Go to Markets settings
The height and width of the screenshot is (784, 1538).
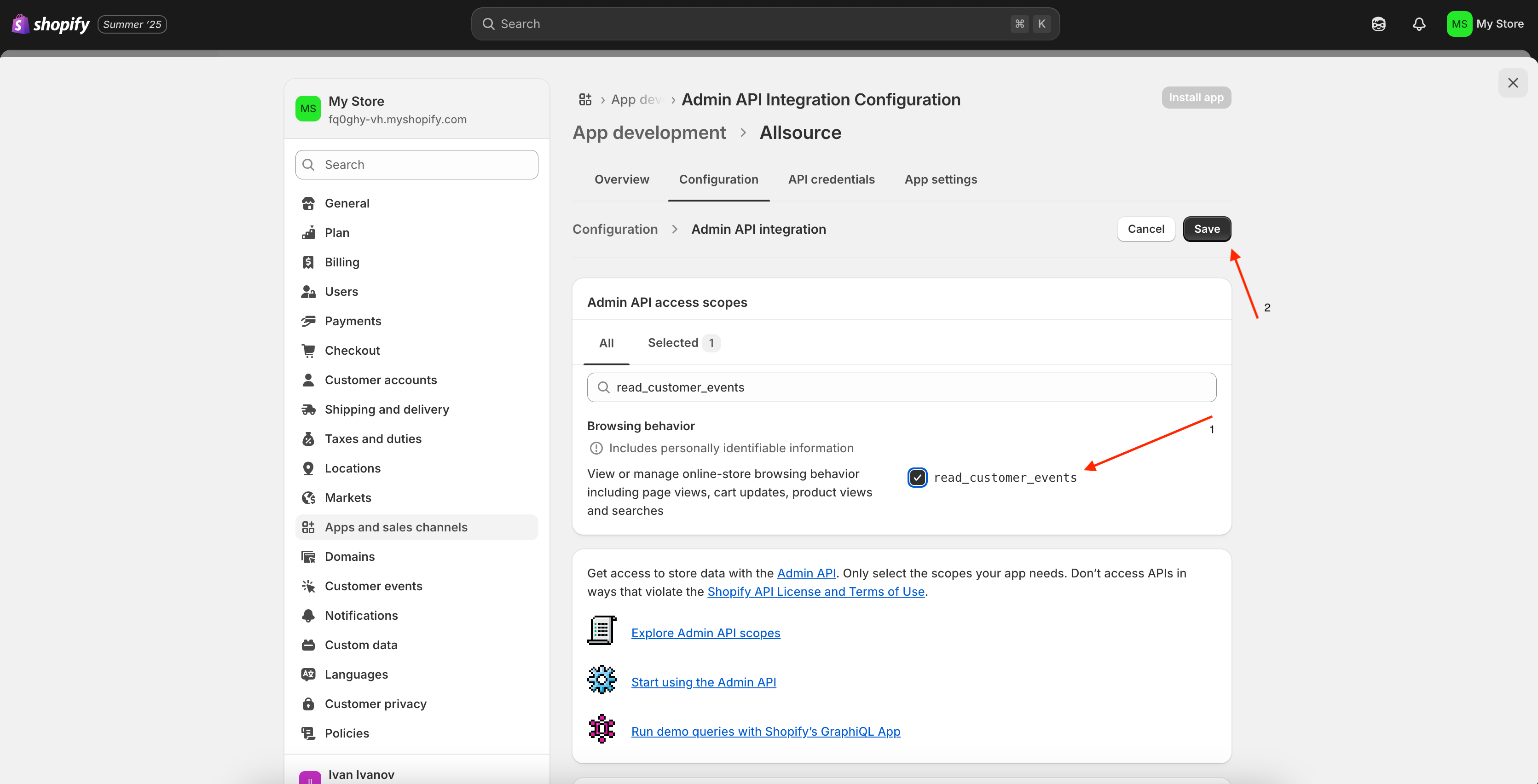[347, 498]
